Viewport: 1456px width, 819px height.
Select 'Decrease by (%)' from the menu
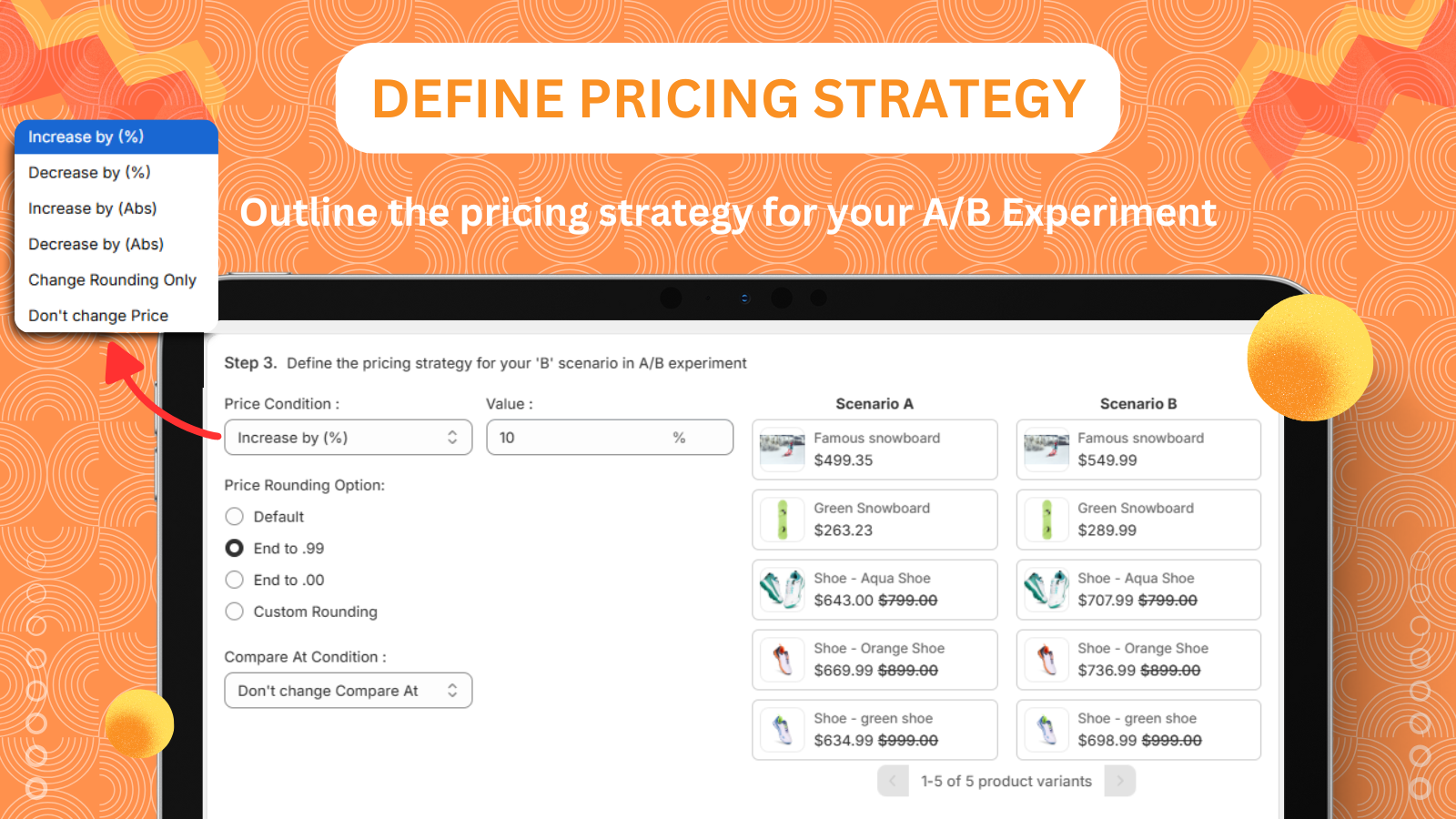(88, 173)
